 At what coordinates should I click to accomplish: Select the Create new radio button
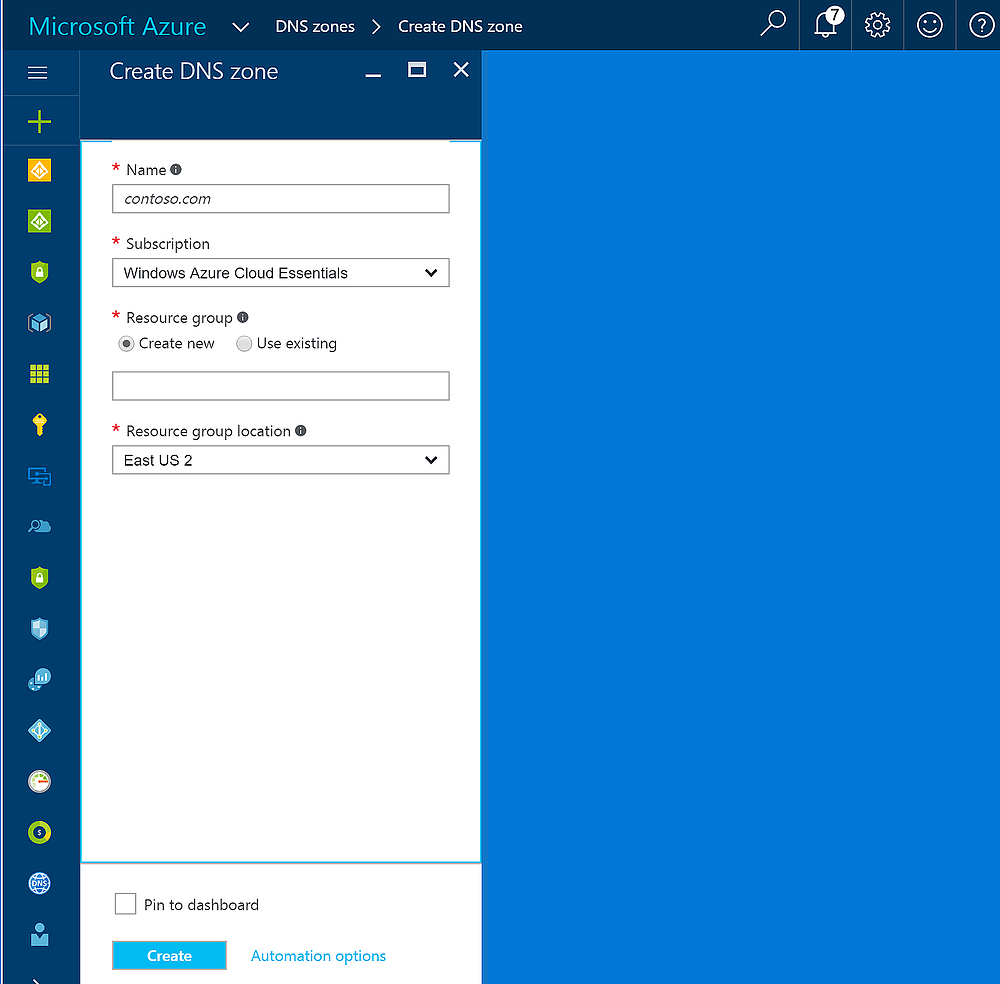coord(126,344)
